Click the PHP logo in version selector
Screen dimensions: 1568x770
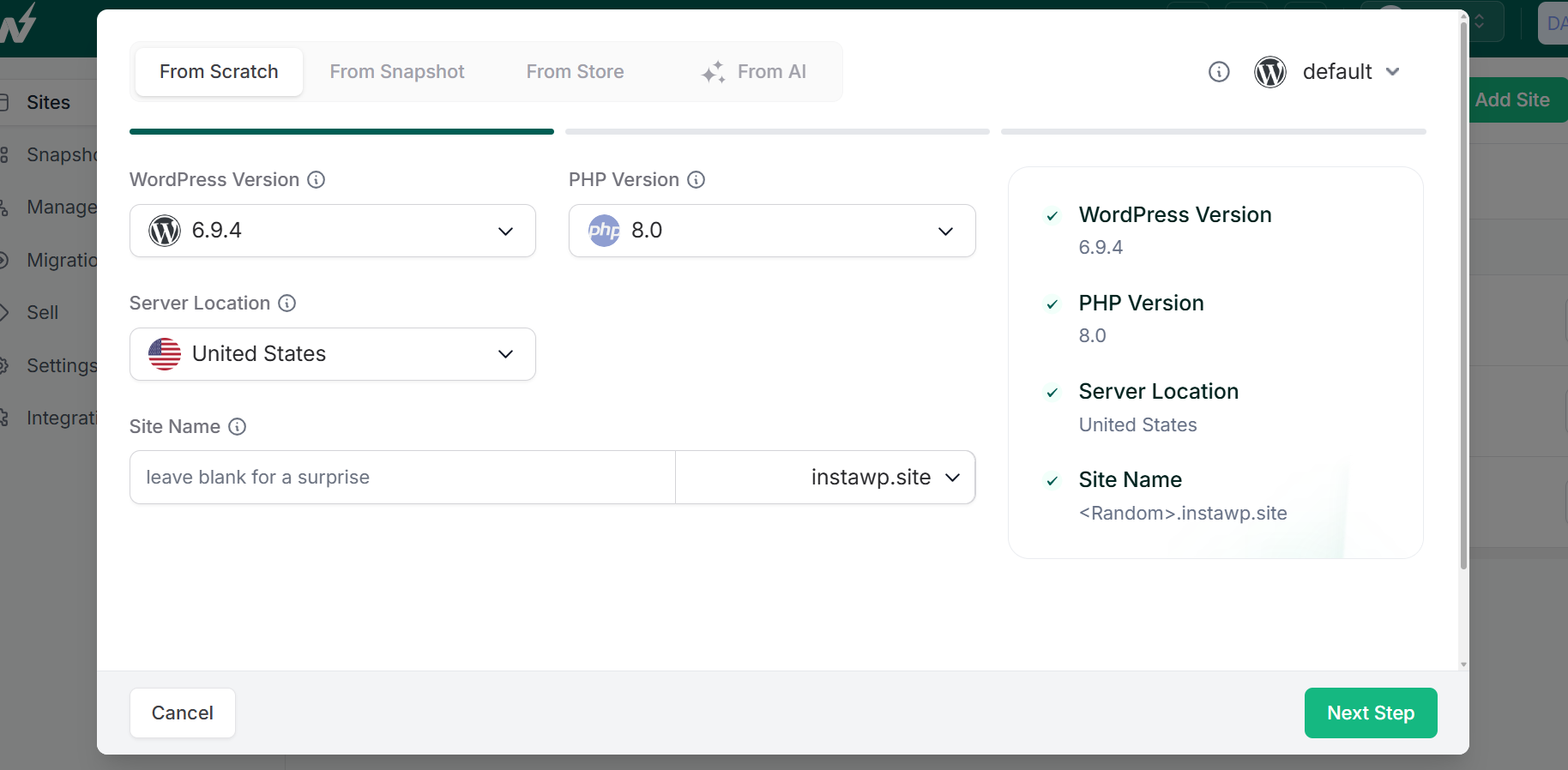tap(604, 231)
